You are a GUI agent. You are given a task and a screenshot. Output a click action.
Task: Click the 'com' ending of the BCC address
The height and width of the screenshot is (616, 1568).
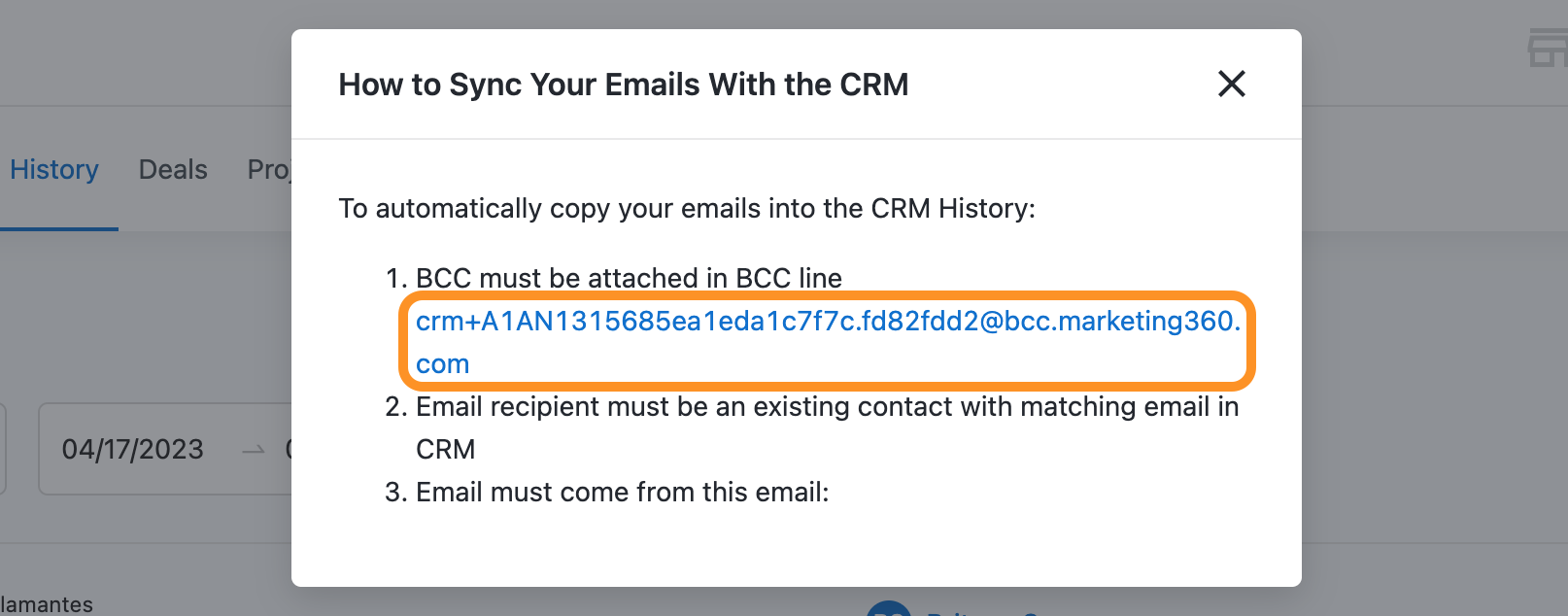443,364
